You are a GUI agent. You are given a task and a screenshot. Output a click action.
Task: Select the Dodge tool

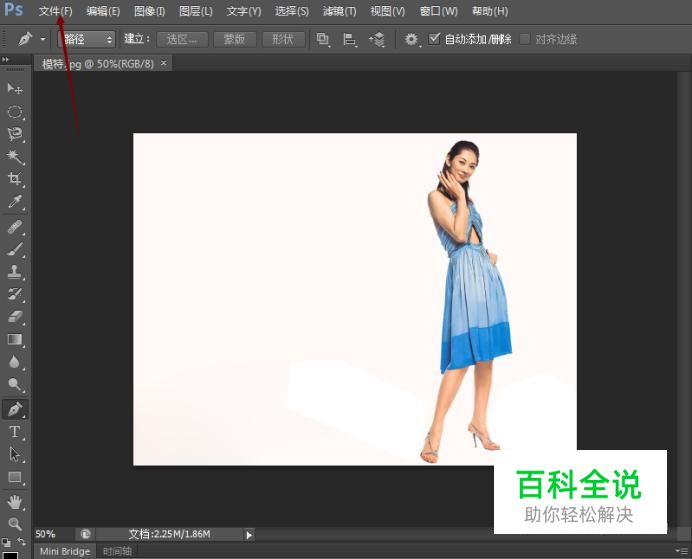15,385
